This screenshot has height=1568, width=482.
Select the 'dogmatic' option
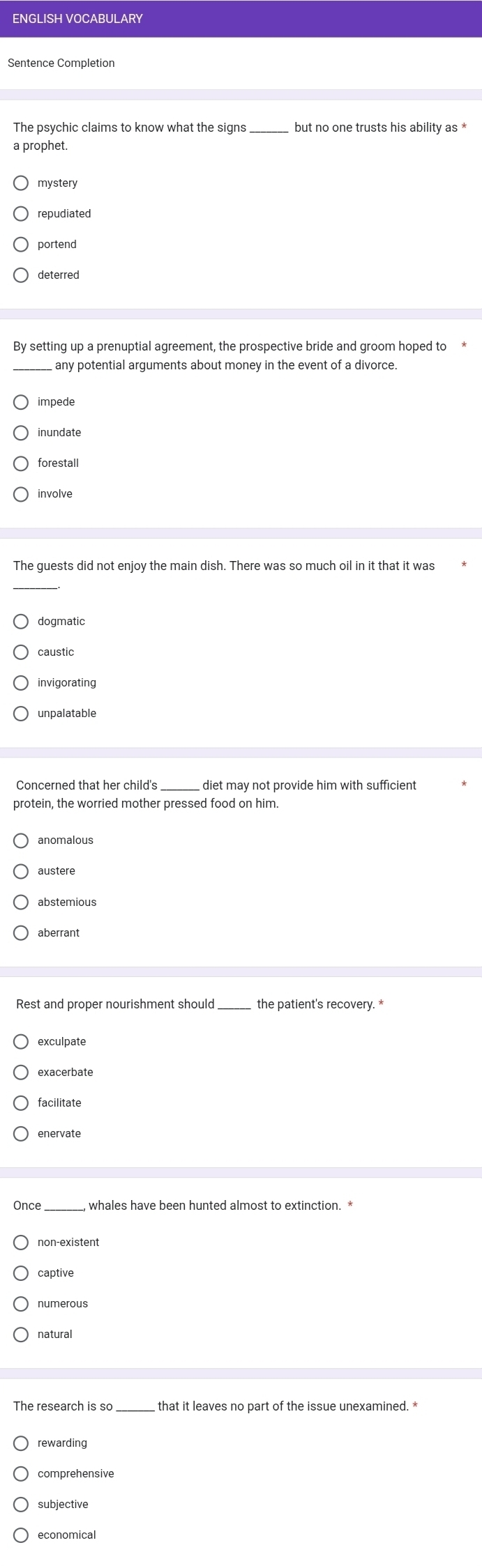tap(22, 622)
